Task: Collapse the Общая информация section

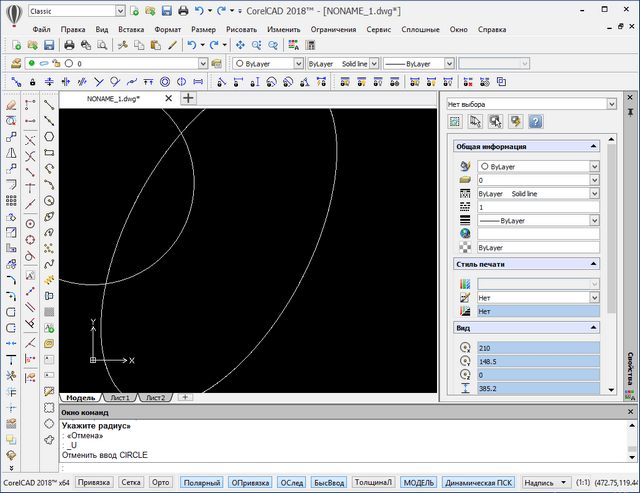Action: [x=593, y=147]
